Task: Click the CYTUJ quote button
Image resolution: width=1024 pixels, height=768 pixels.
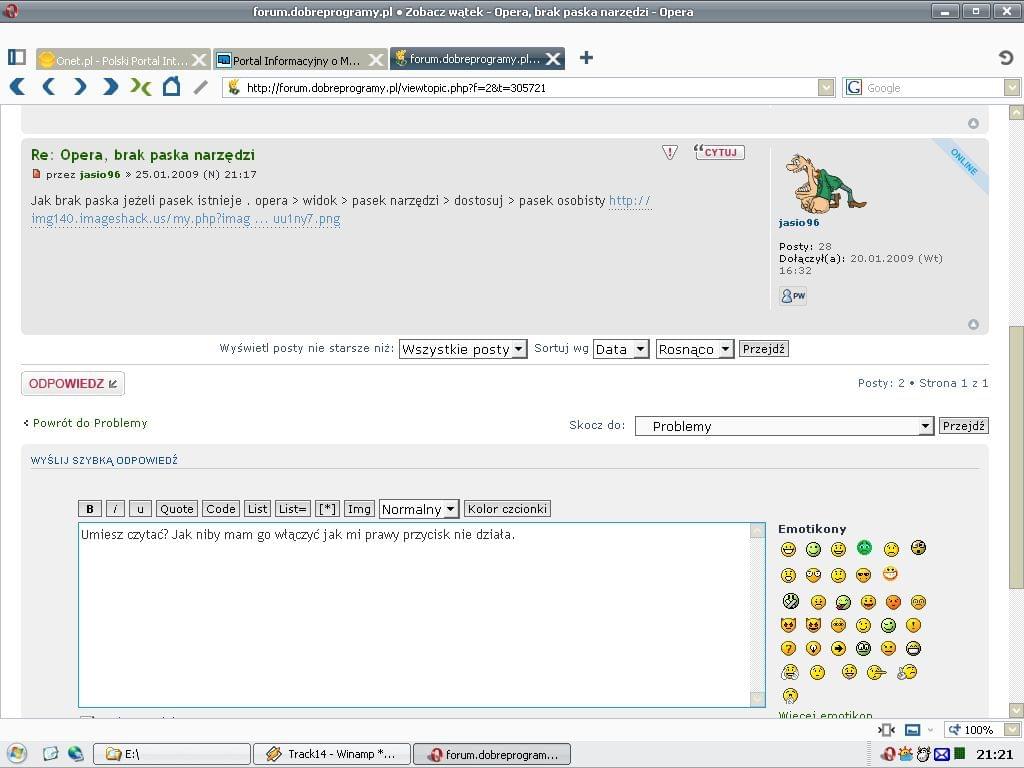Action: coord(719,152)
